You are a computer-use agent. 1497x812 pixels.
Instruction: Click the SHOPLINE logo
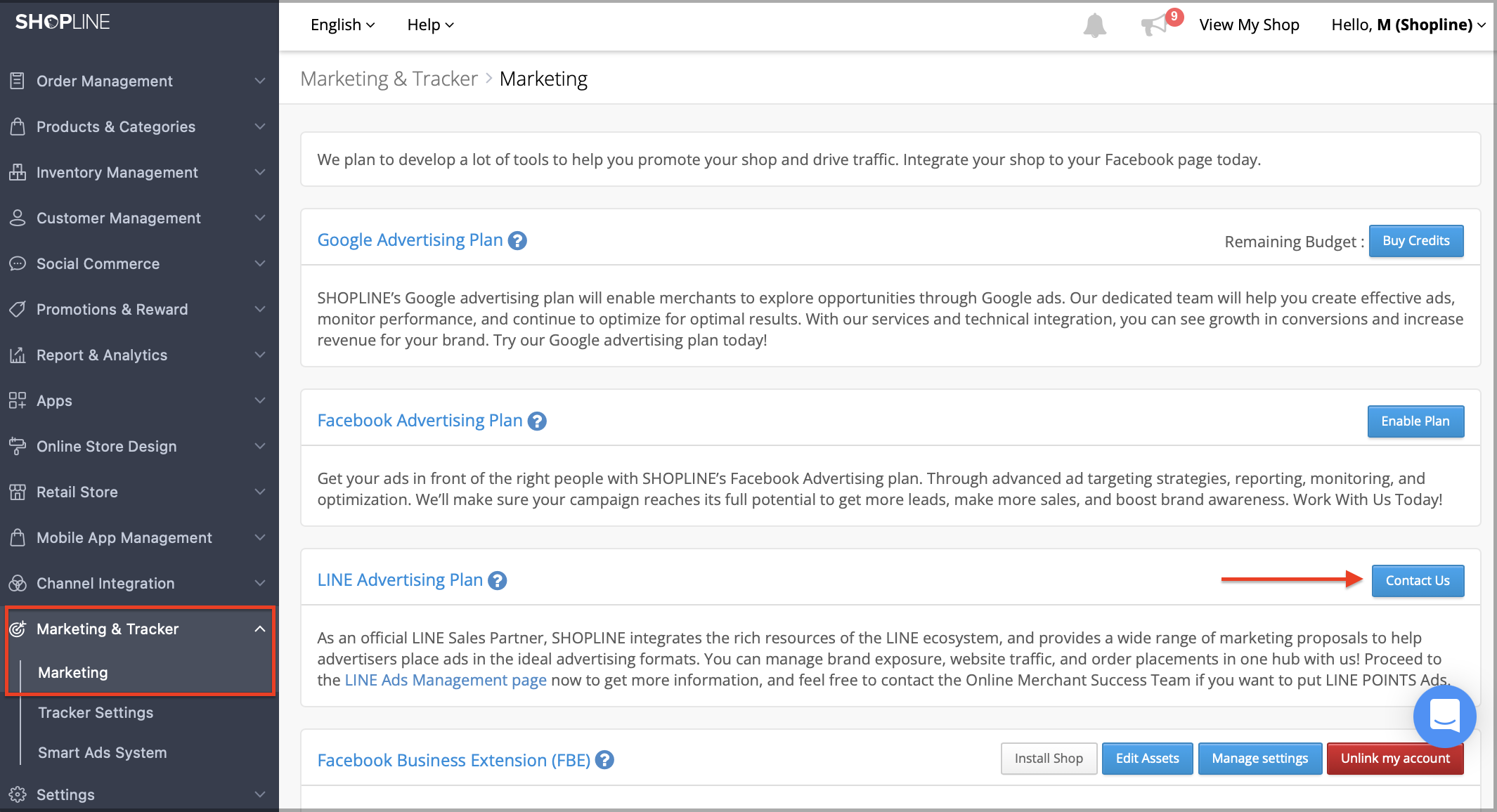63,22
